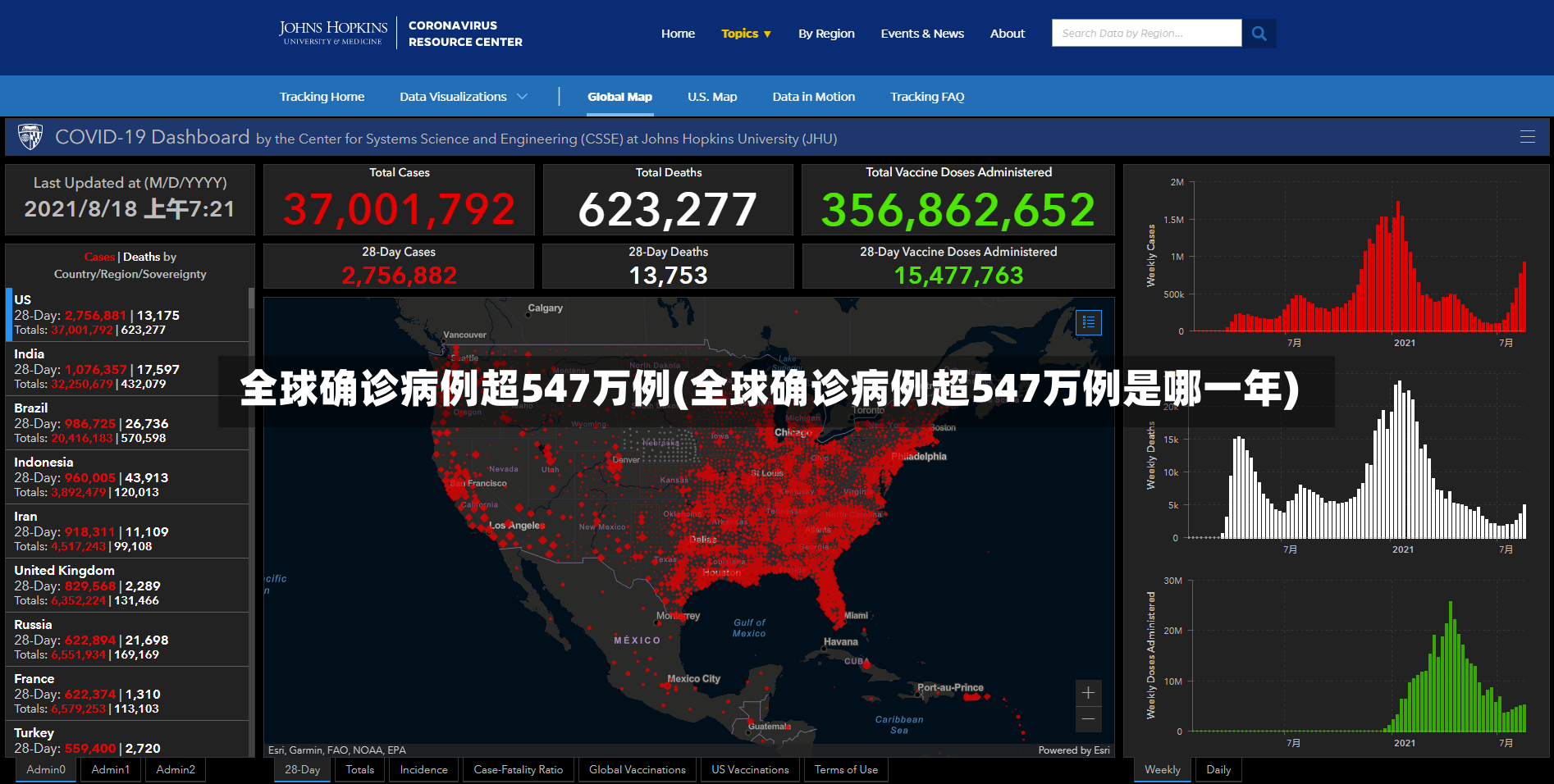Zoom out the map with minus button
1554x784 pixels.
click(x=1088, y=719)
